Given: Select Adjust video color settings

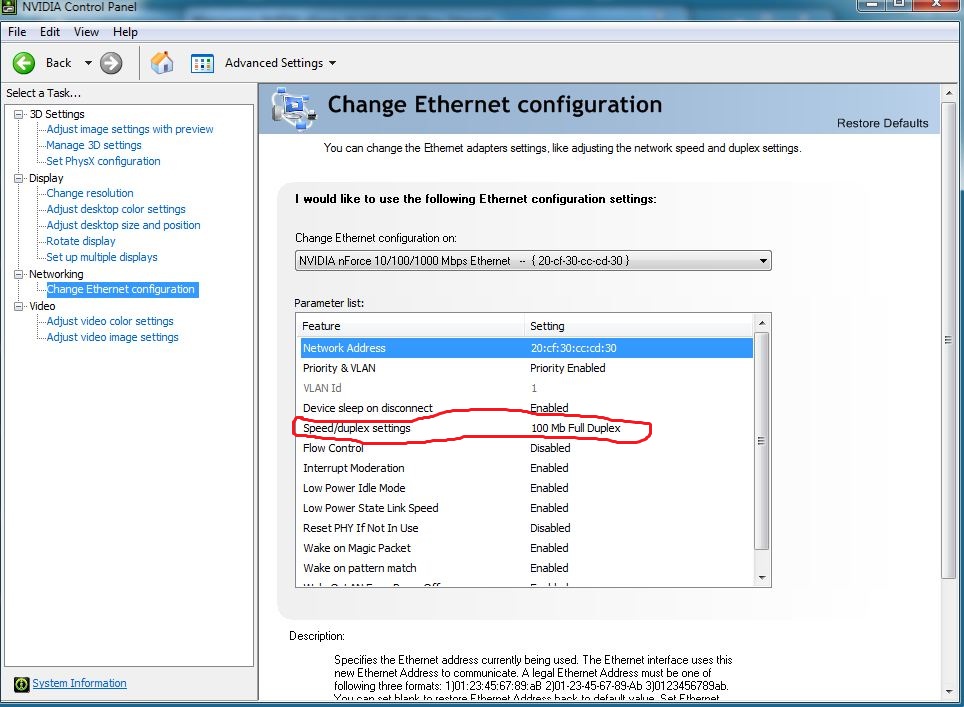Looking at the screenshot, I should click(110, 321).
